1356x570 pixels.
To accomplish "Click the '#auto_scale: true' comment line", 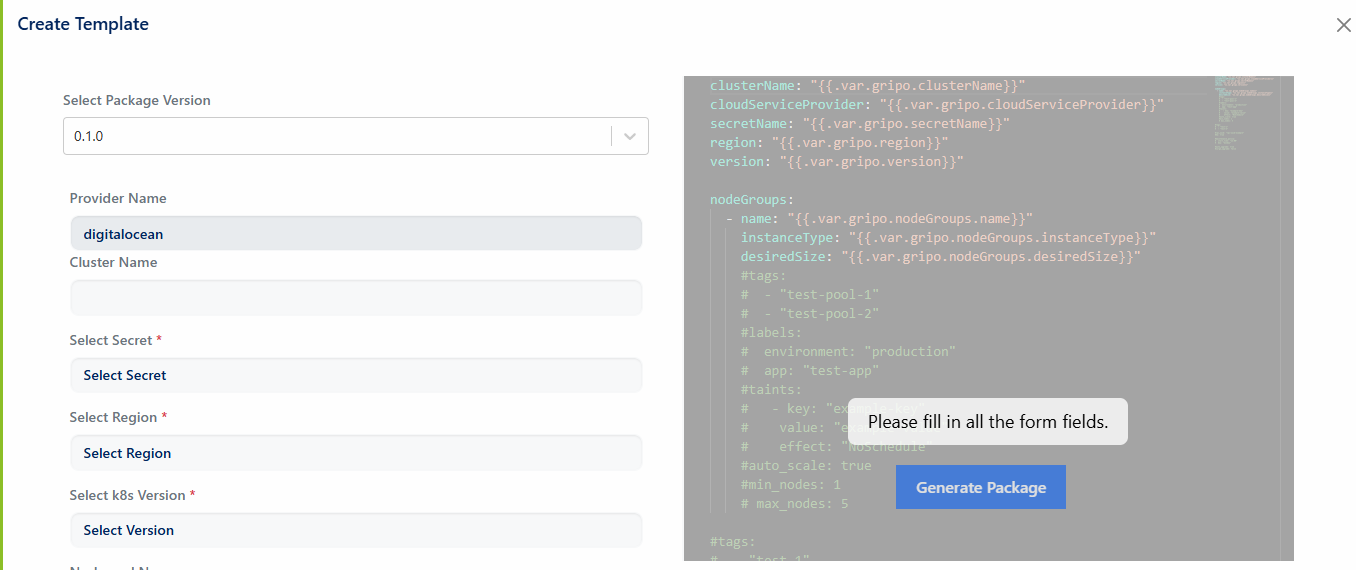I will pos(806,465).
